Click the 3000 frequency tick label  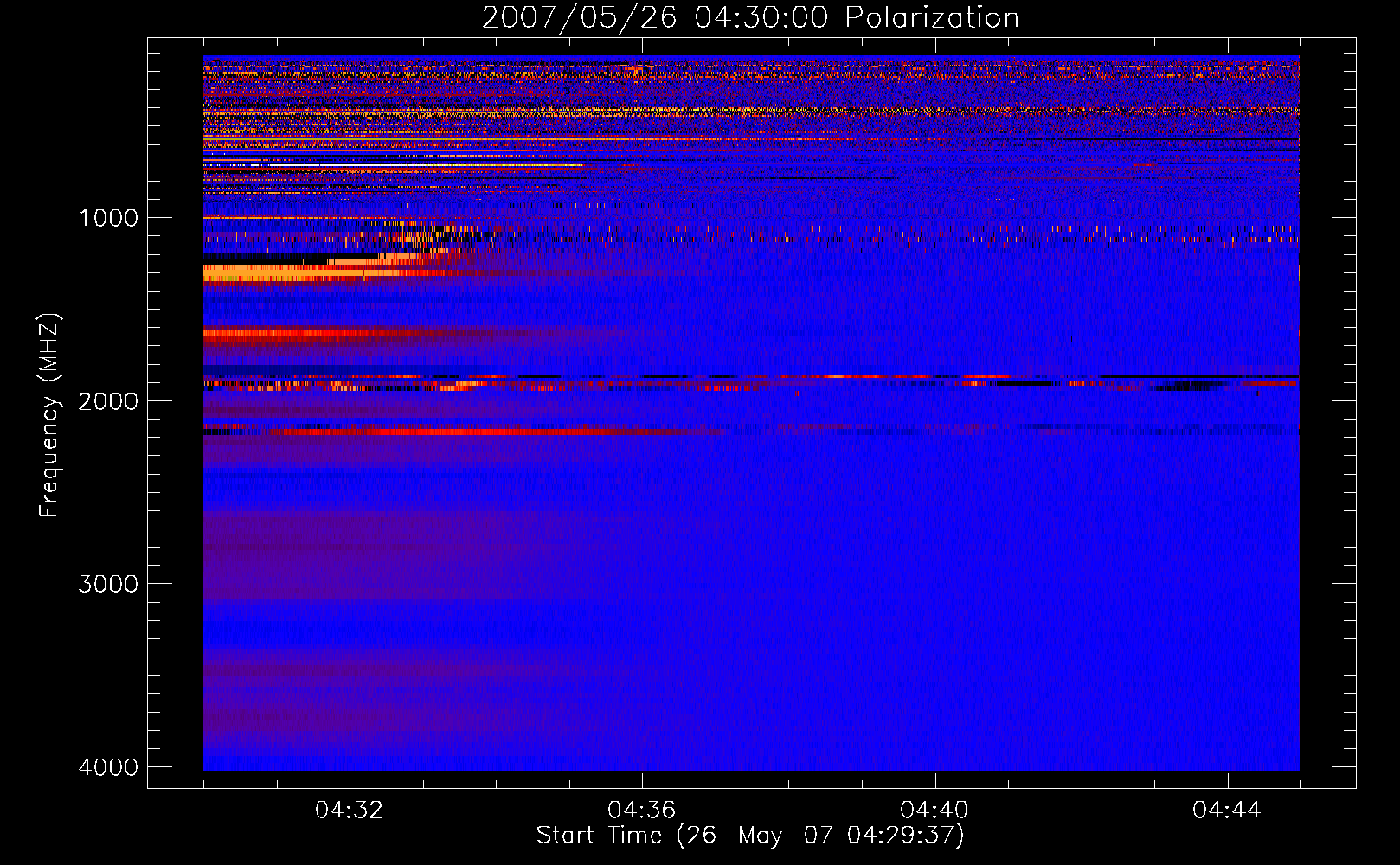pyautogui.click(x=108, y=584)
